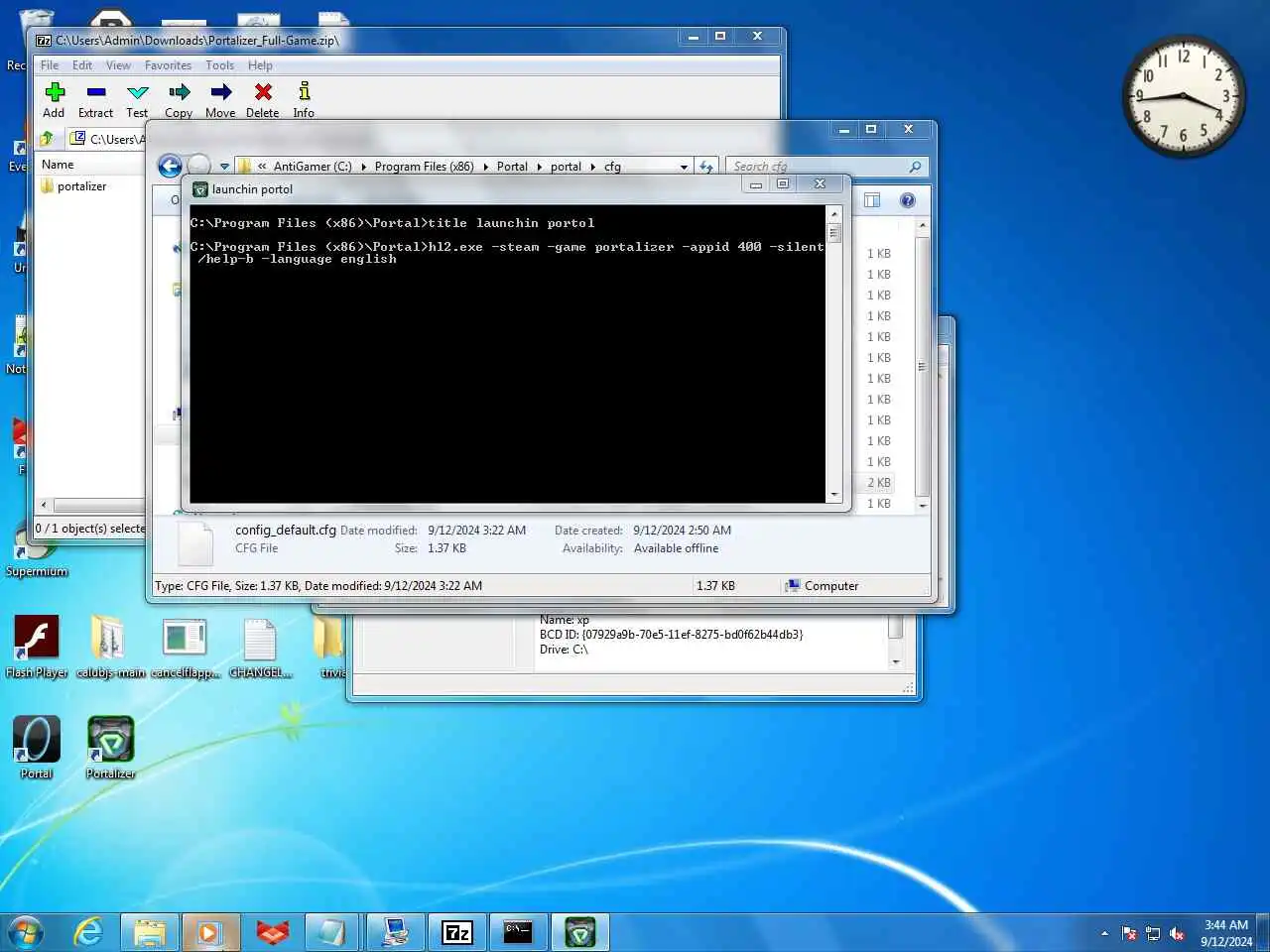Click the Back arrow in Explorer window
This screenshot has width=1270, height=952.
click(x=171, y=166)
